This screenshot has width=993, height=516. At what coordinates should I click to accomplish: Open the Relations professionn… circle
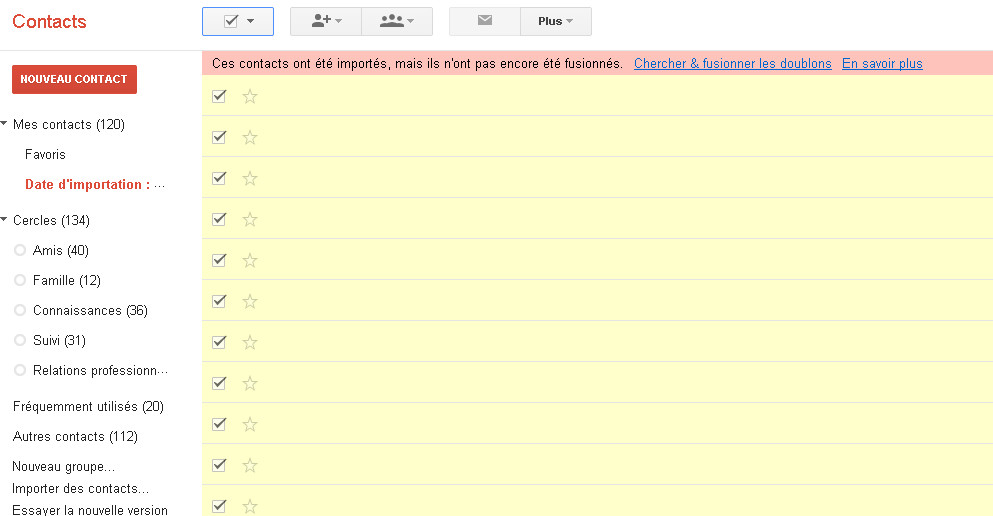point(100,370)
